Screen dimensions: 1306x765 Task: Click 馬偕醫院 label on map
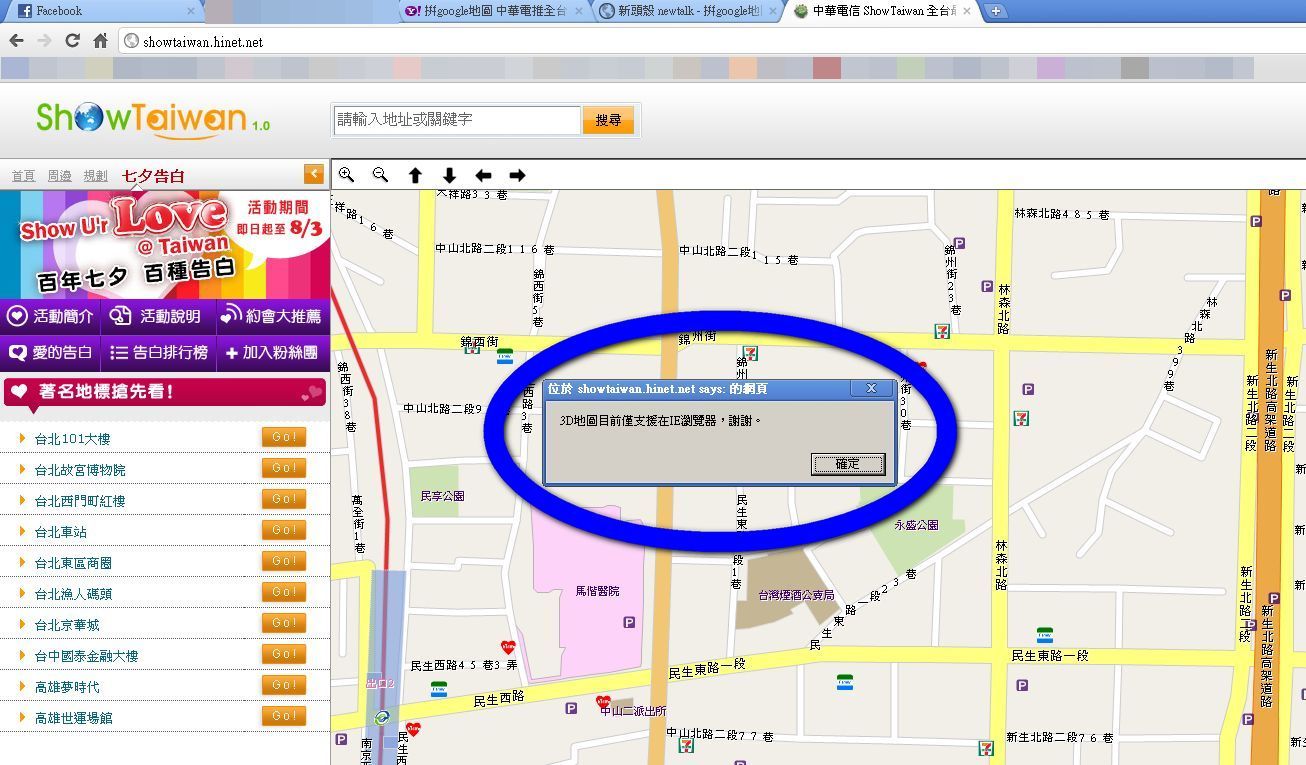pos(597,591)
